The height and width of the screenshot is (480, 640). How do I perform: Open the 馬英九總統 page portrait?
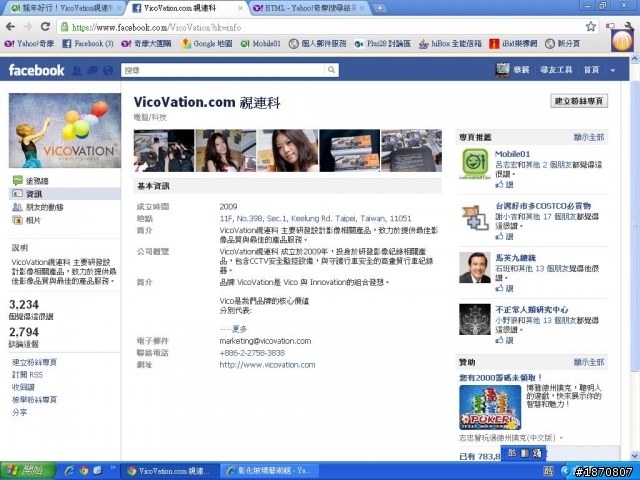[x=475, y=267]
